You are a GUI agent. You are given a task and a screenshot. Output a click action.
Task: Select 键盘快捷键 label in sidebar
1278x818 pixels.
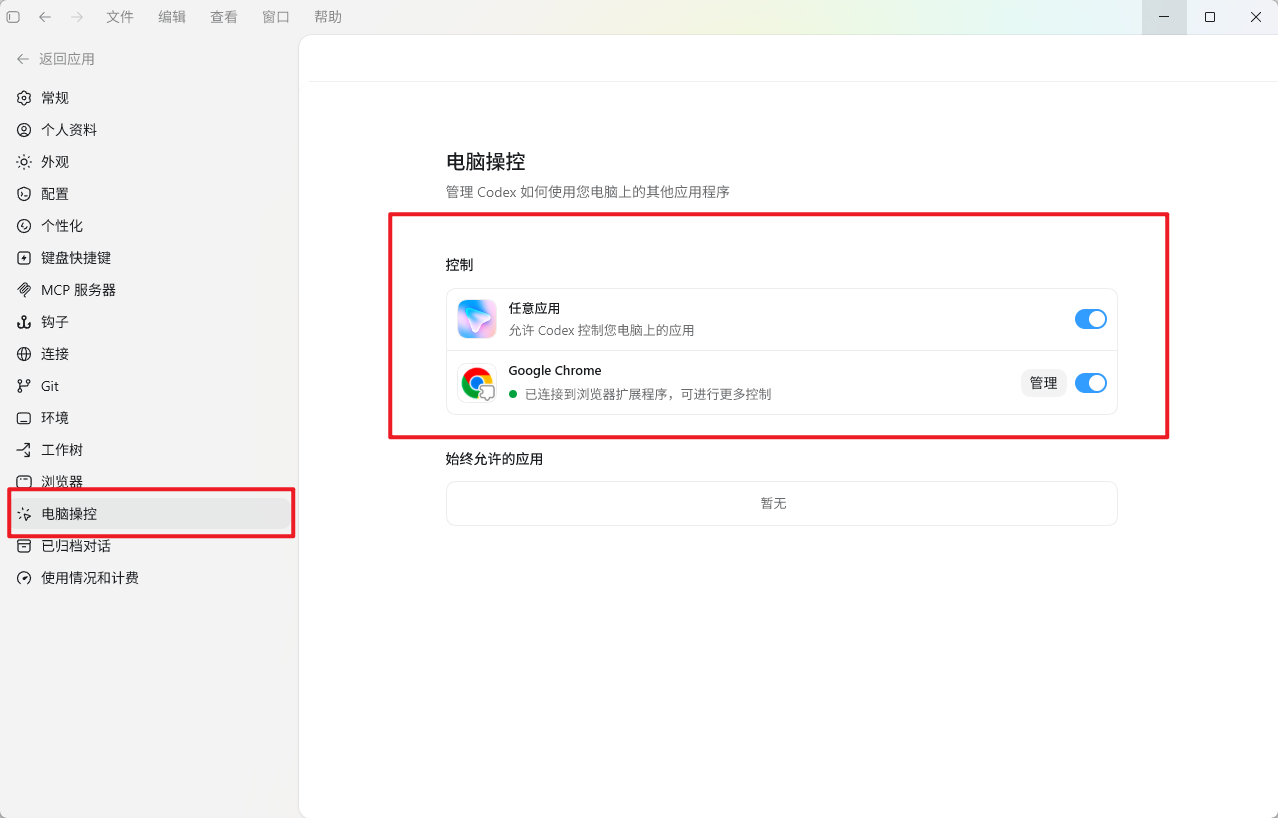coord(76,258)
